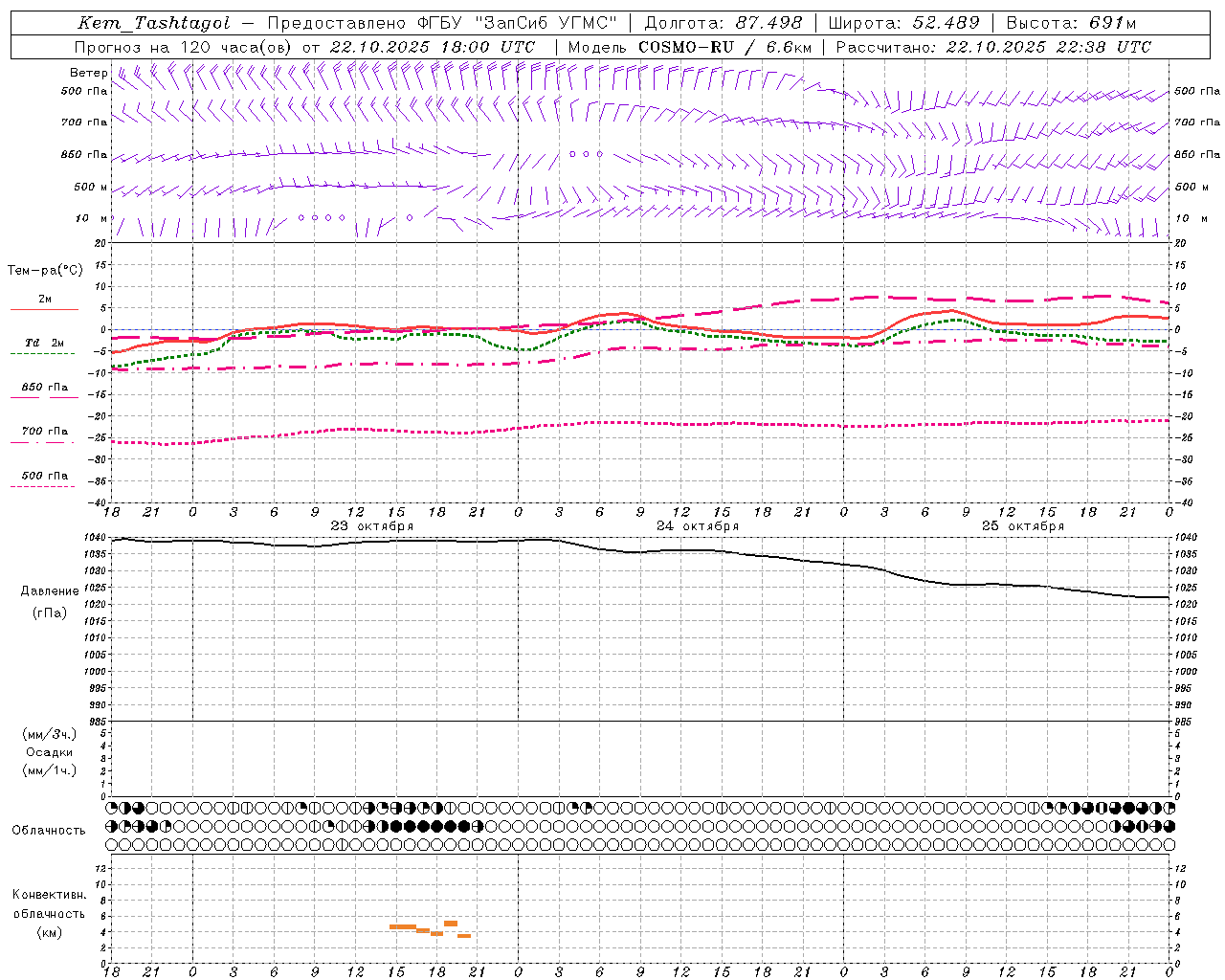Click the Kem_Tashtagol station title
The width and height of the screenshot is (1225, 980).
point(154,23)
